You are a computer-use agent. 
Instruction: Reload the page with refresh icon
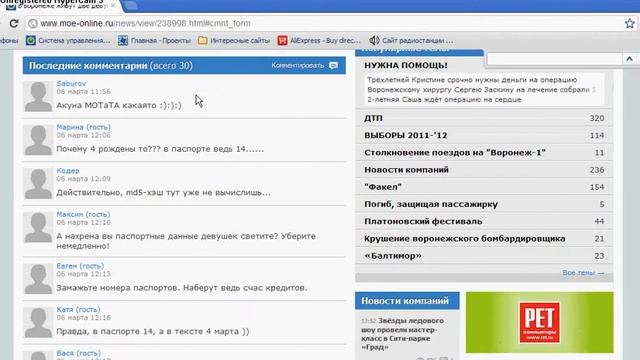point(14,24)
